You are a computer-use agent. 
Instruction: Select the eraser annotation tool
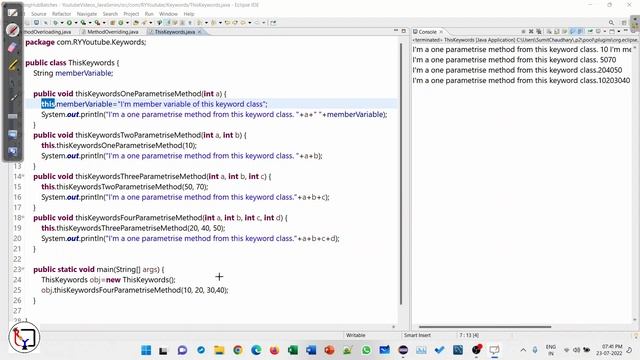pyautogui.click(x=12, y=47)
